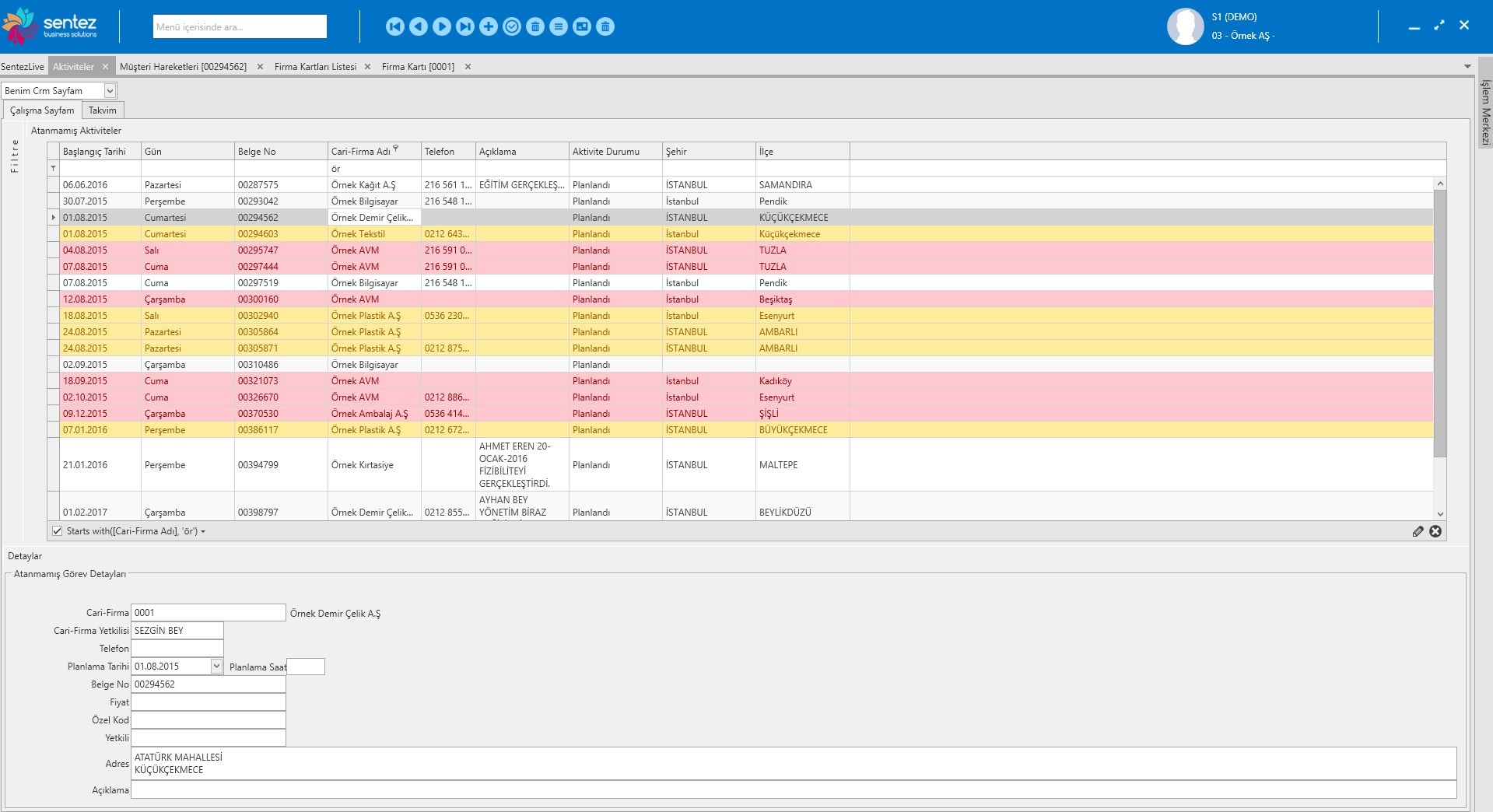Click the menu search input field
The width and height of the screenshot is (1493, 812).
click(240, 27)
